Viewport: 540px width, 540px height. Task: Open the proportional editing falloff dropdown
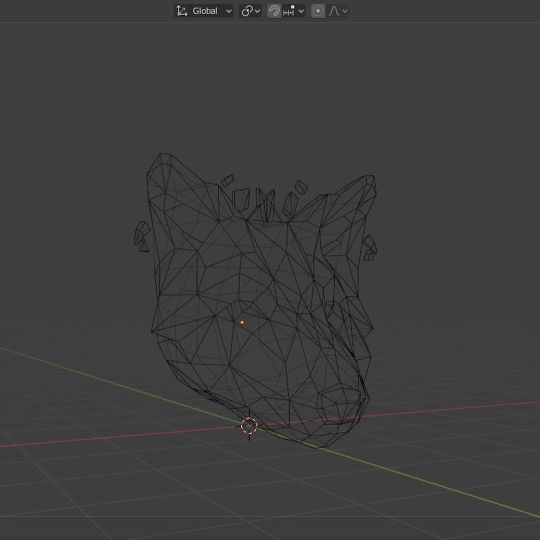338,11
